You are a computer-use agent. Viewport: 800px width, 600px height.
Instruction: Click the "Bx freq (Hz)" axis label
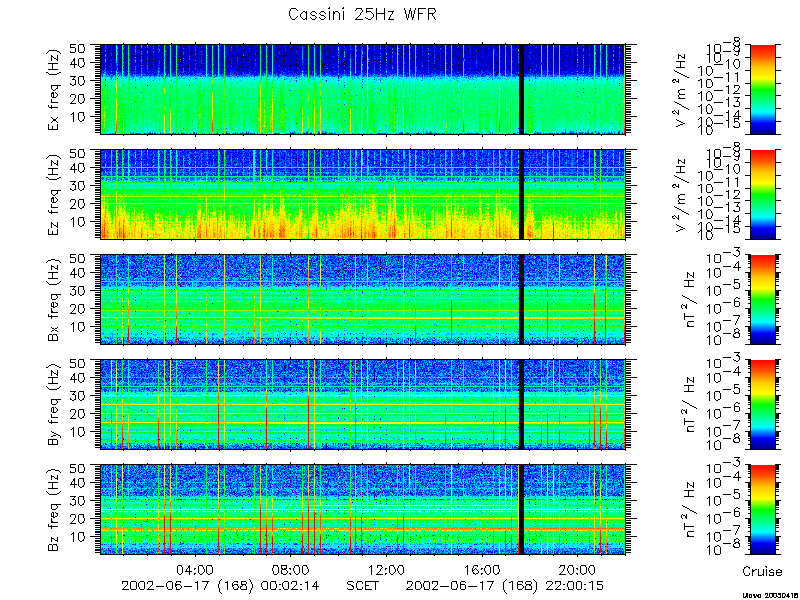tap(54, 299)
